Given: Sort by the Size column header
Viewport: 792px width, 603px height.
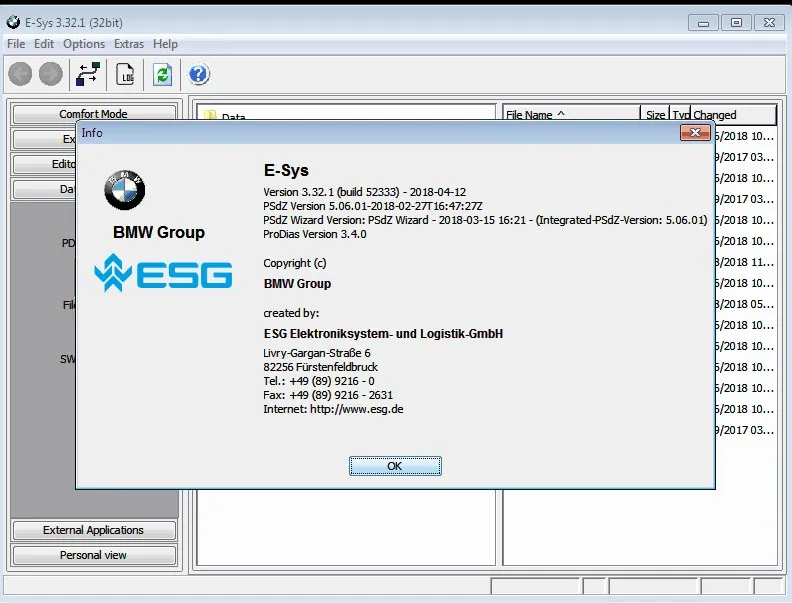Looking at the screenshot, I should pos(655,115).
